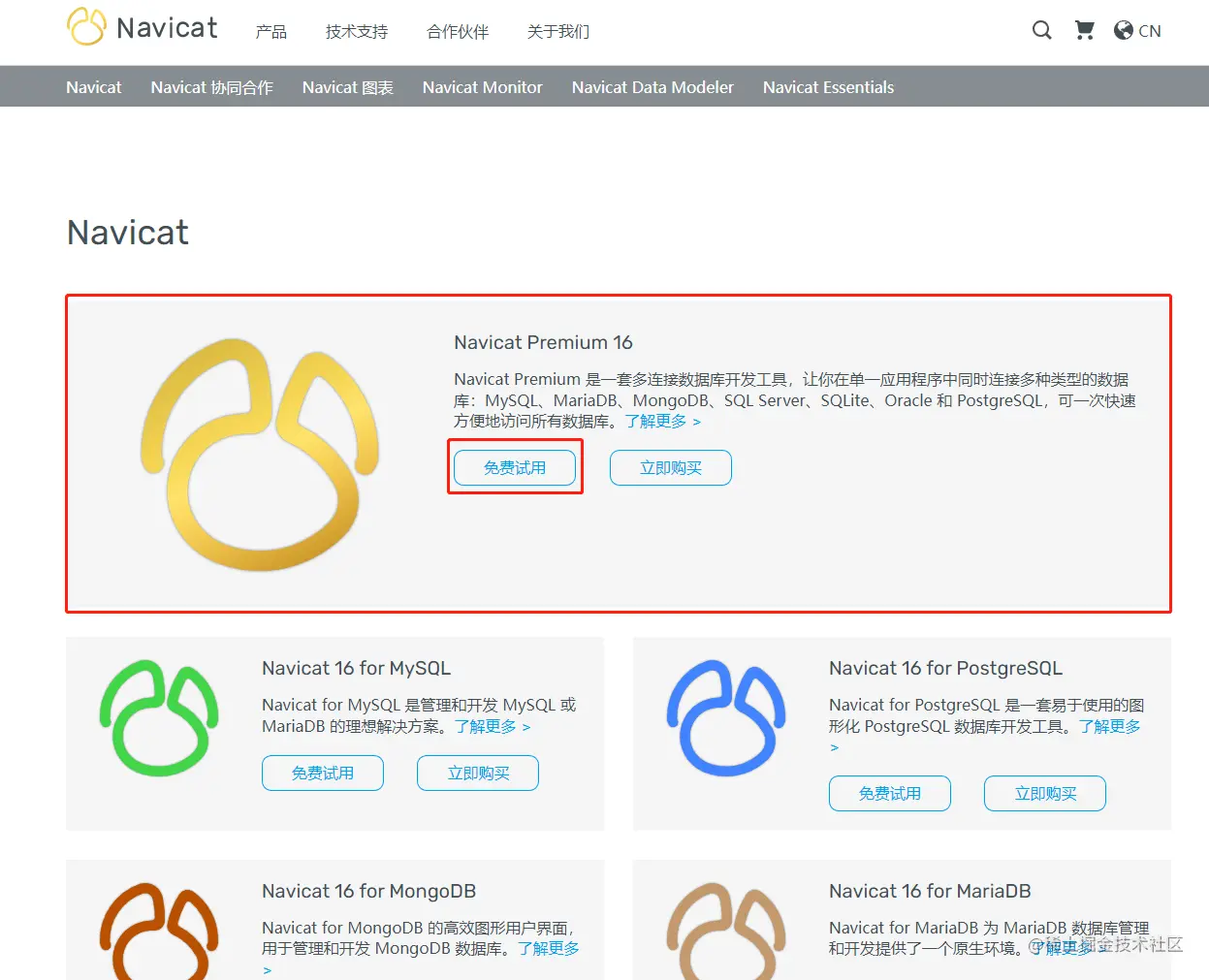The height and width of the screenshot is (980, 1209).
Task: Click the Navicat logo in the header
Action: tap(143, 27)
